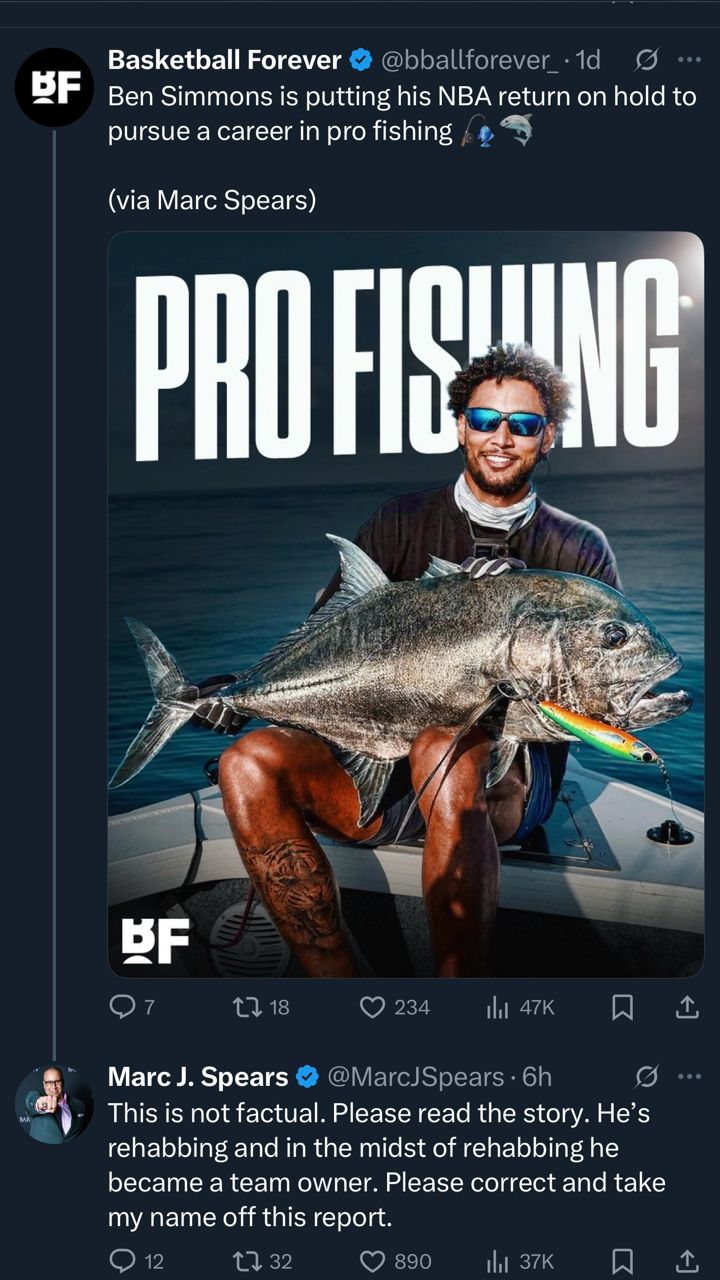Tap Grok icon beside Marc Spears' reply

pyautogui.click(x=647, y=1076)
